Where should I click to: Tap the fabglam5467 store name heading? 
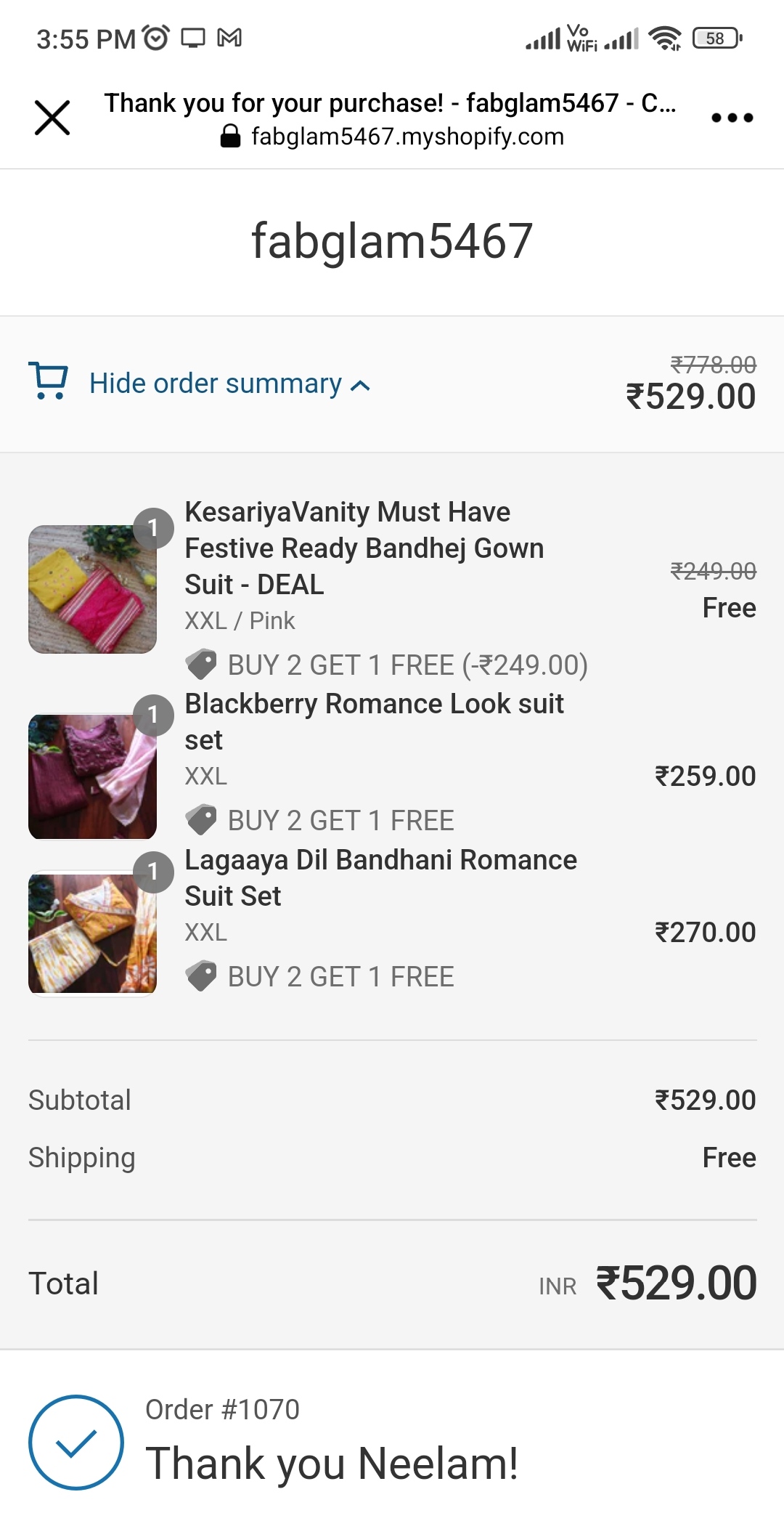pos(392,241)
